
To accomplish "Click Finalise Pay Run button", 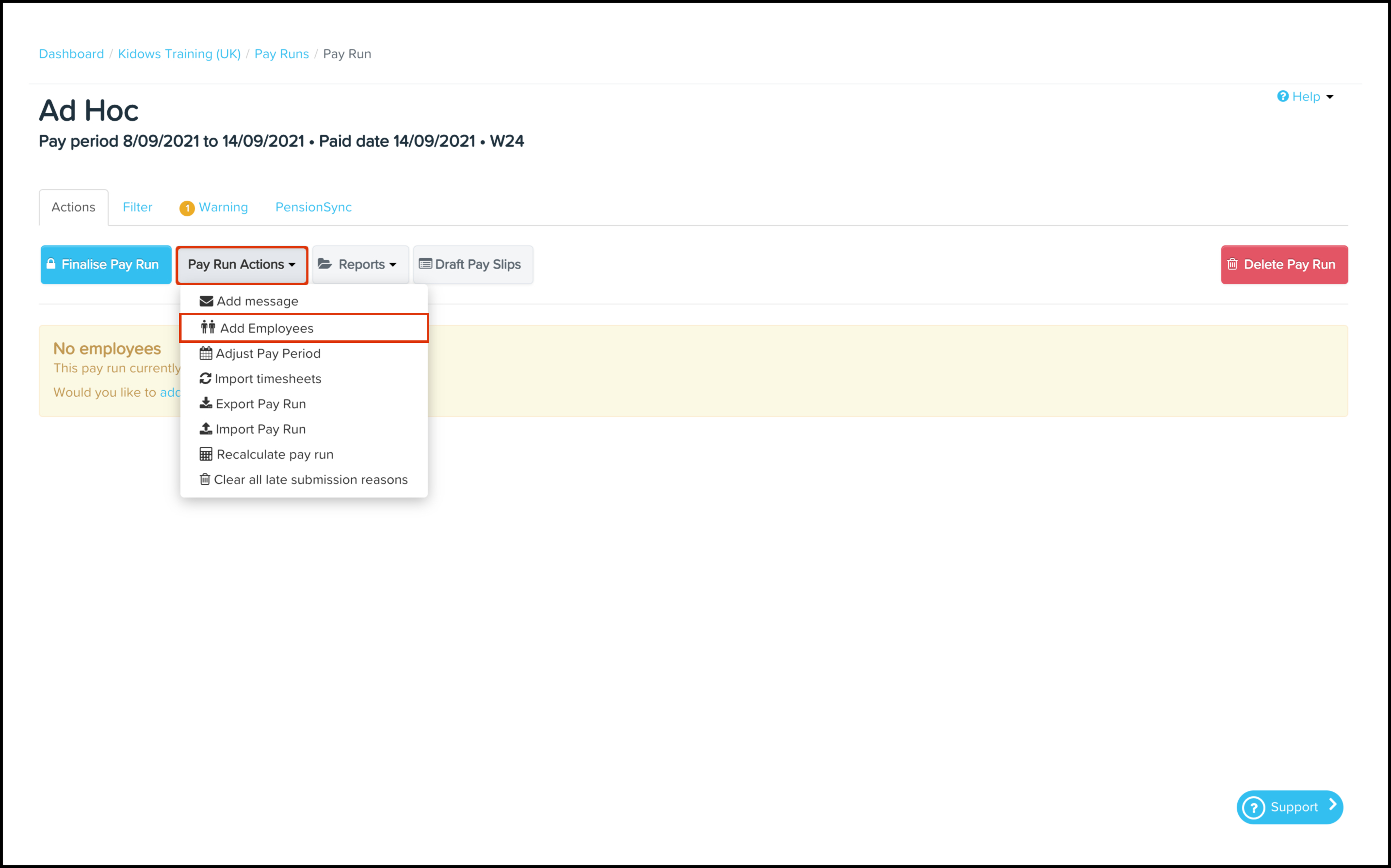I will pyautogui.click(x=106, y=265).
